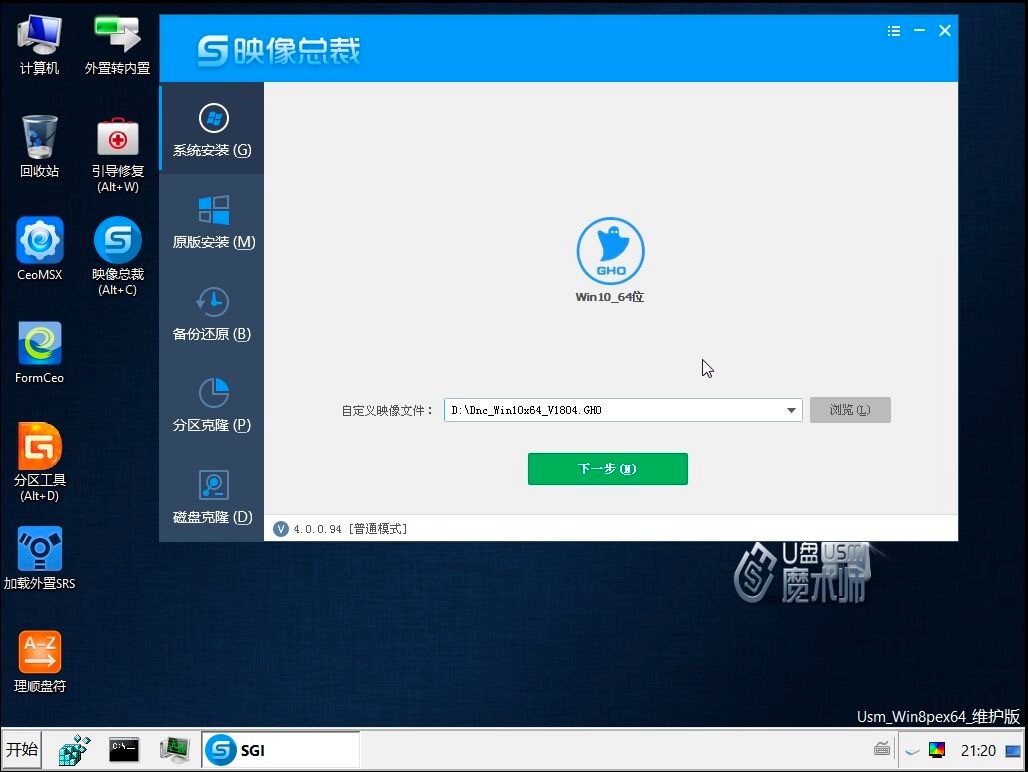Click the 浏览 (L) browse button
The height and width of the screenshot is (772, 1028).
850,410
